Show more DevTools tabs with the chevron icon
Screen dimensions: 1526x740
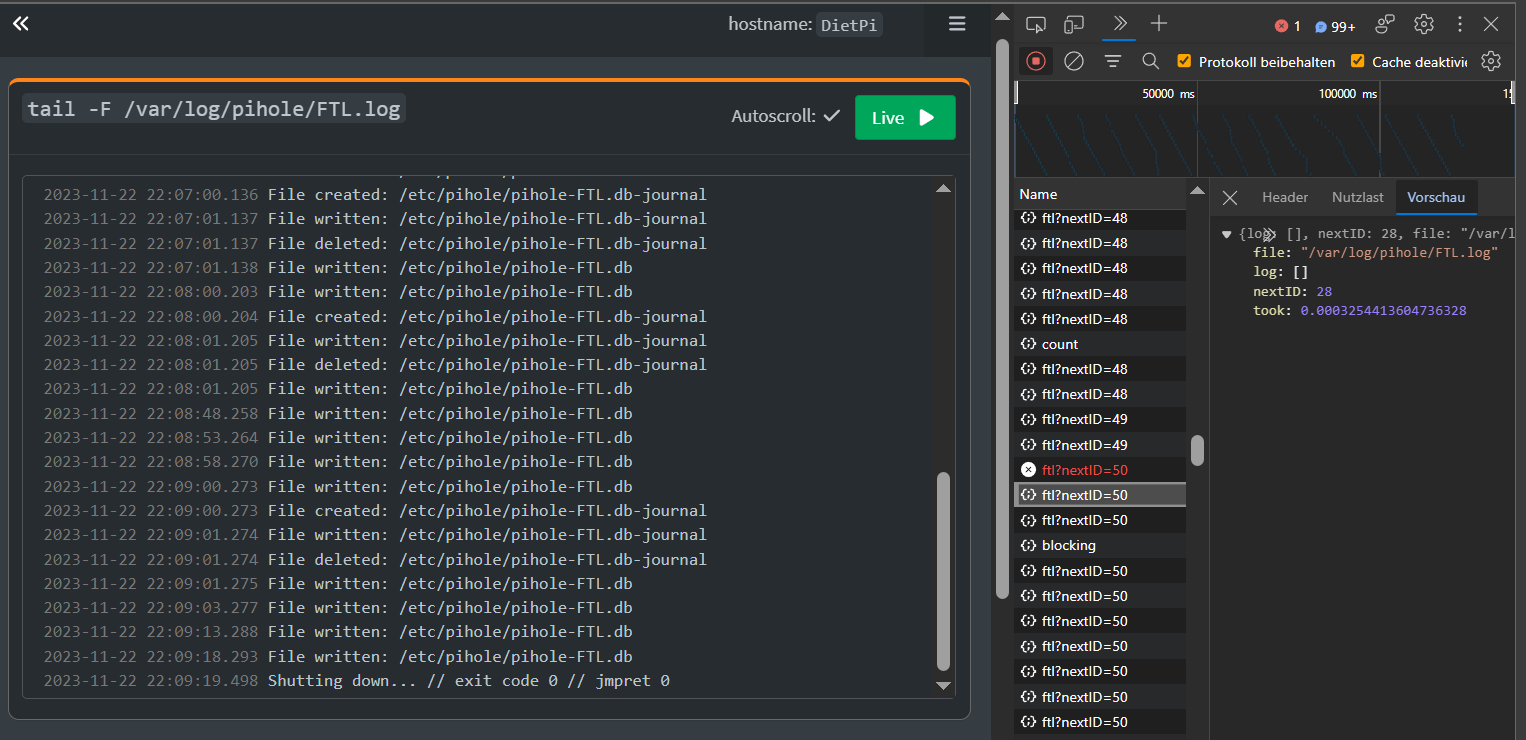[1119, 23]
